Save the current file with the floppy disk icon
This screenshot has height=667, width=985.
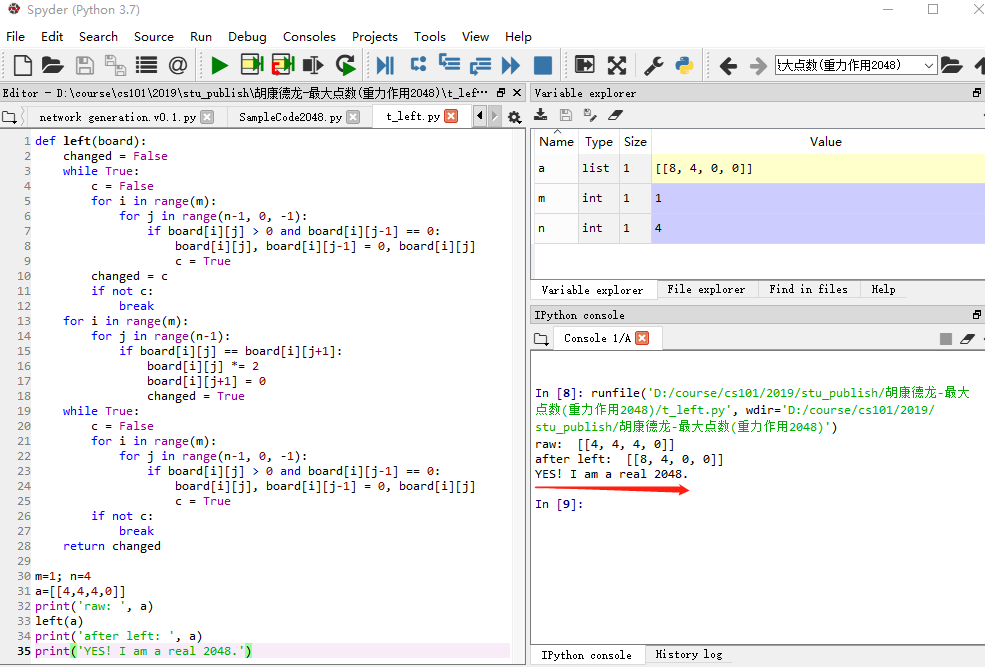84,65
